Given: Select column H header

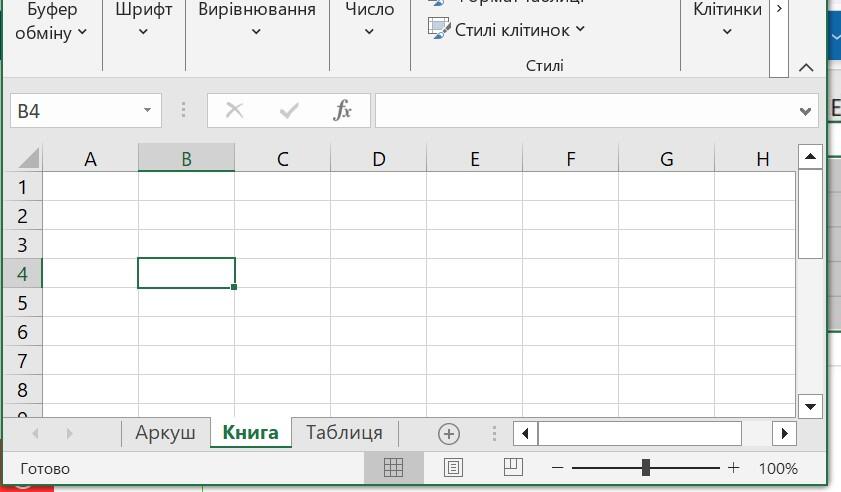Looking at the screenshot, I should (x=755, y=159).
